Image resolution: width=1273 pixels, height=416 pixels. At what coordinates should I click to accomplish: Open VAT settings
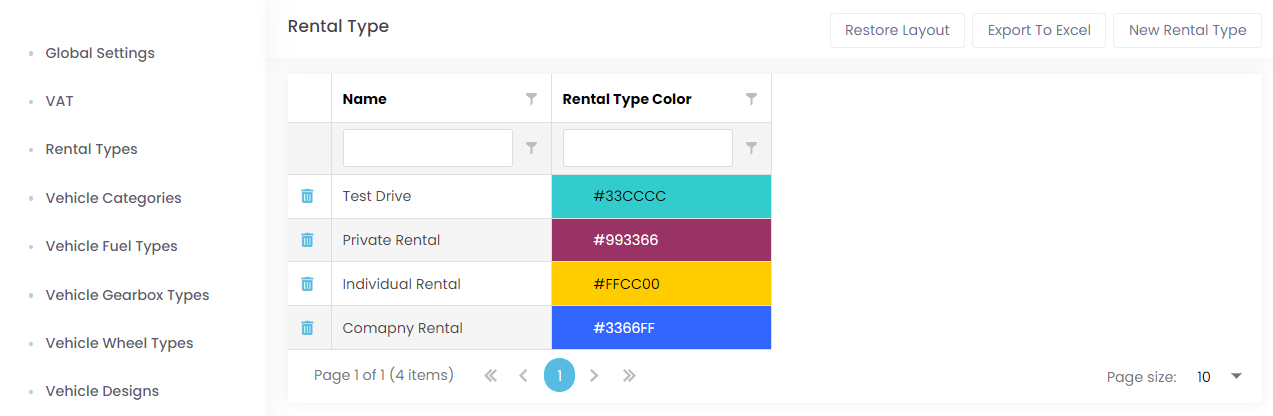tap(59, 101)
